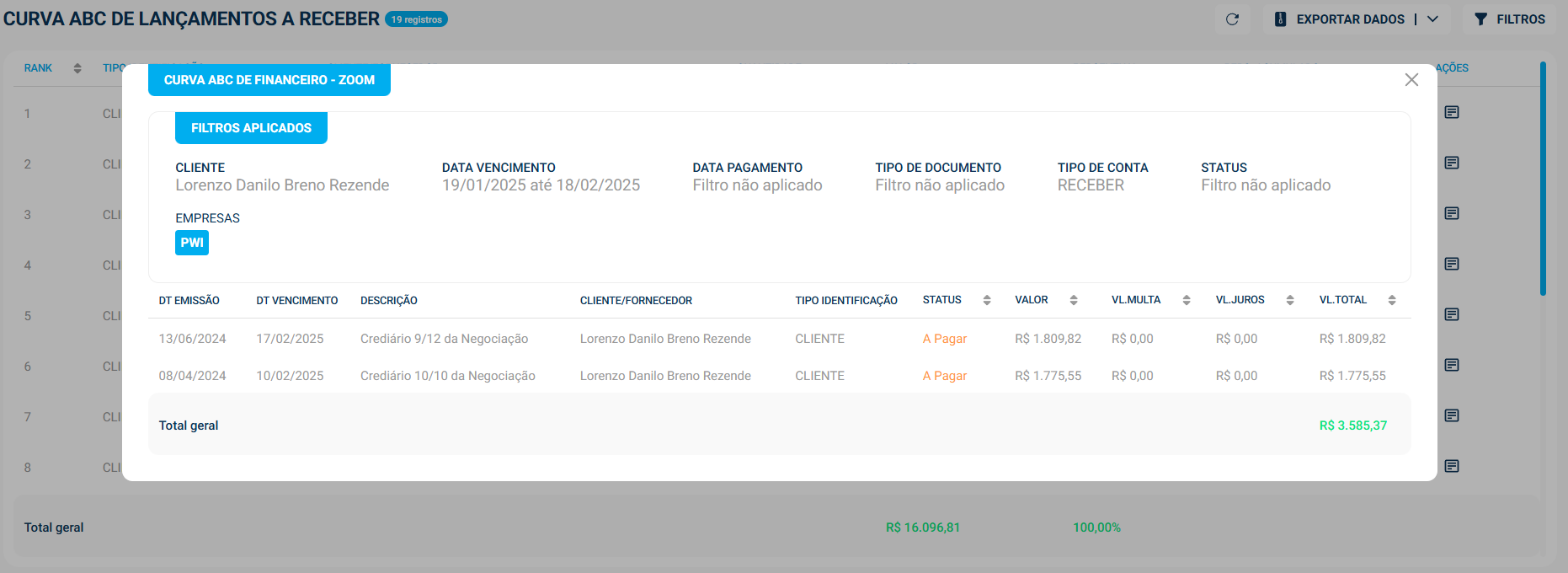Open details icon for rank 5 row
This screenshot has width=1568, height=573.
pyautogui.click(x=1452, y=314)
